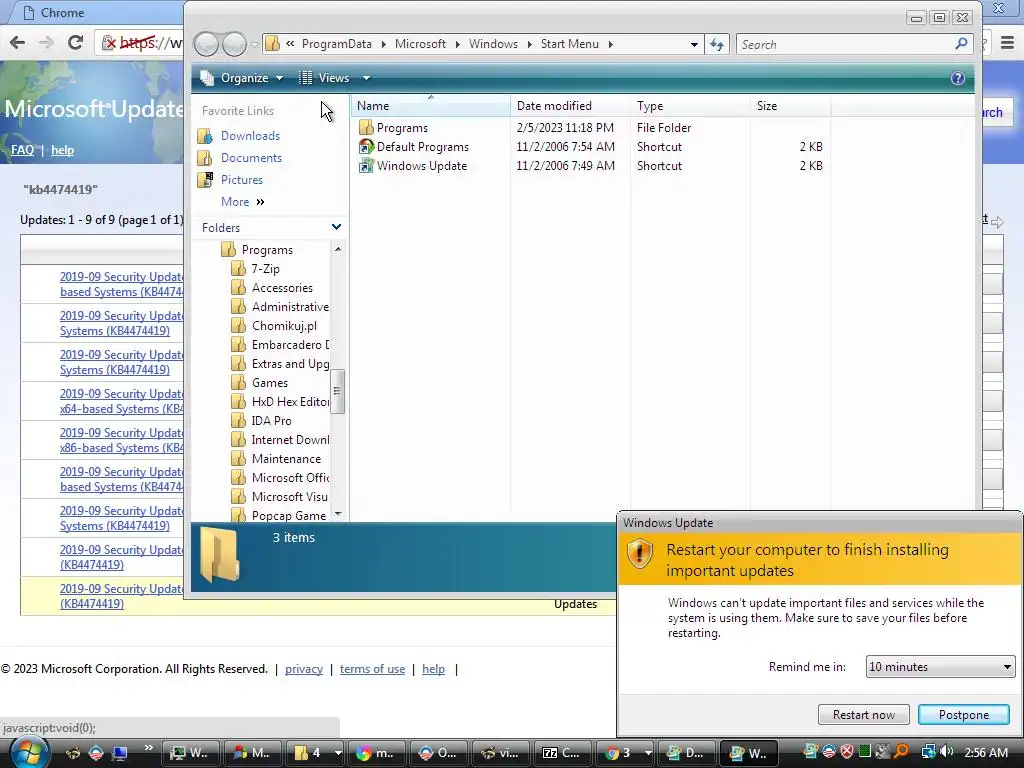Open the 7-Zip taskbar button
The height and width of the screenshot is (768, 1024).
(562, 753)
